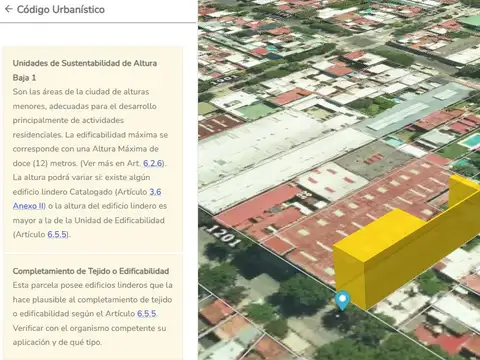Open the Artículo 6.5.5 link in the first card

pos(57,234)
